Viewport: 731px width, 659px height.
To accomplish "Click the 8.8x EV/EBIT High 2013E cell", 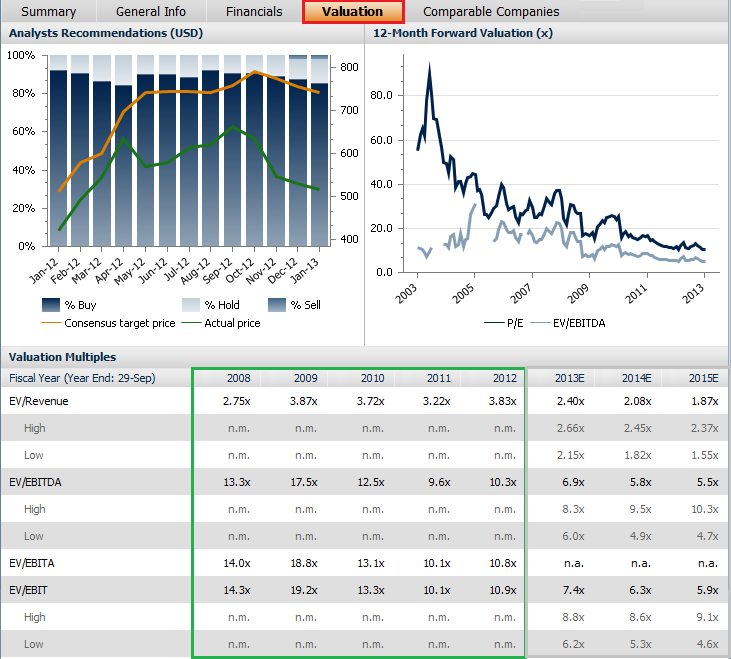I will 573,618.
